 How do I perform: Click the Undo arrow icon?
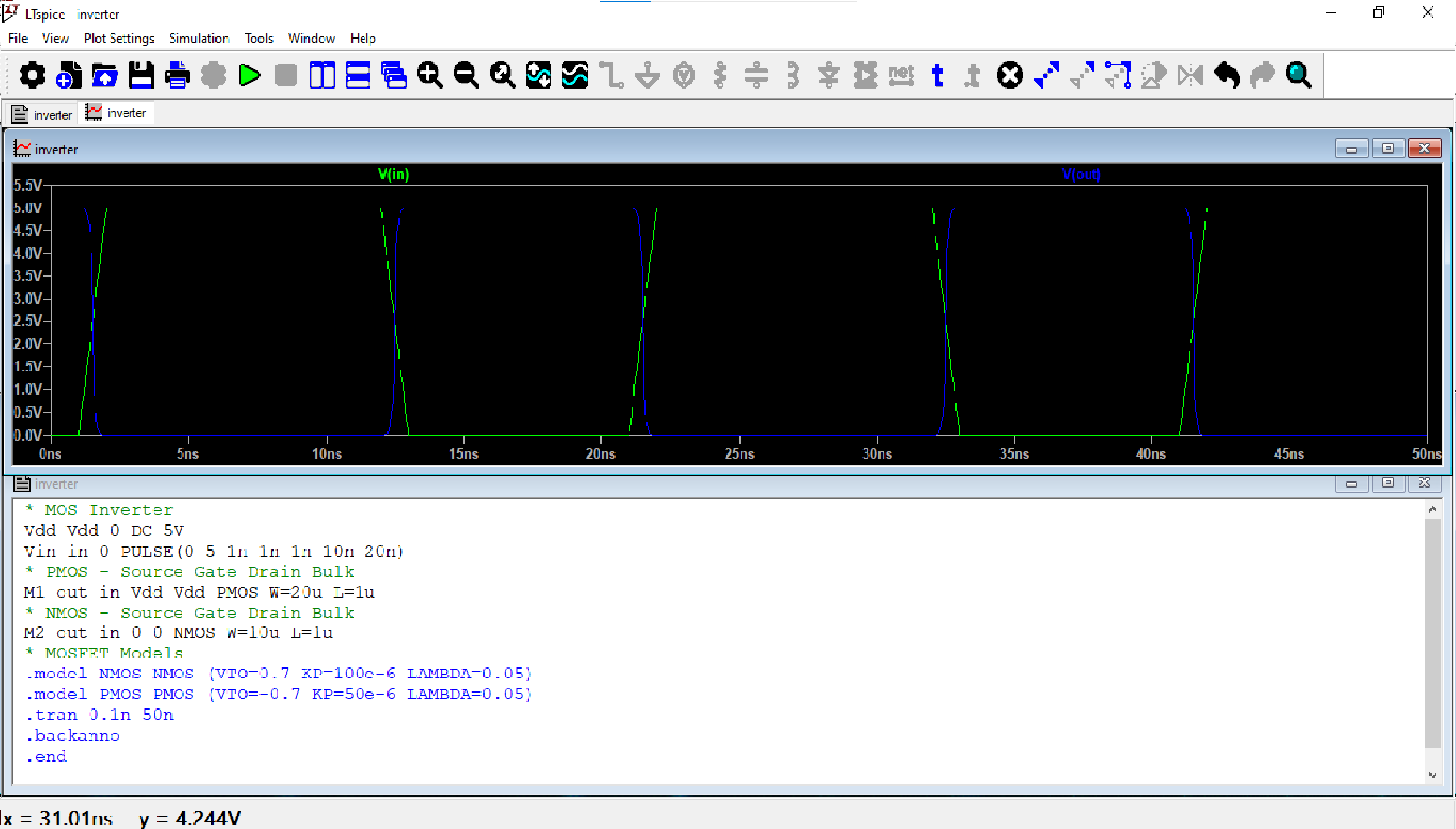point(1226,75)
